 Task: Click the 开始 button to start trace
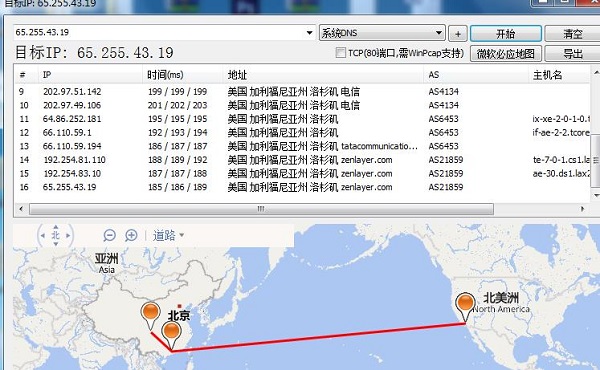click(505, 34)
